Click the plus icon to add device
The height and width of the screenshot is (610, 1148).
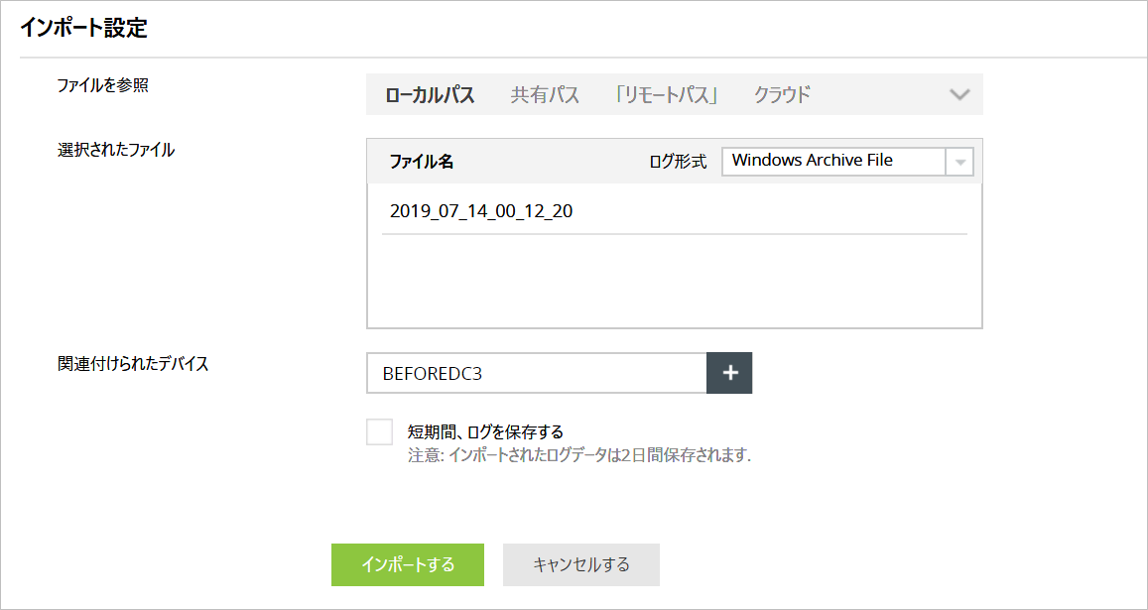[x=730, y=373]
